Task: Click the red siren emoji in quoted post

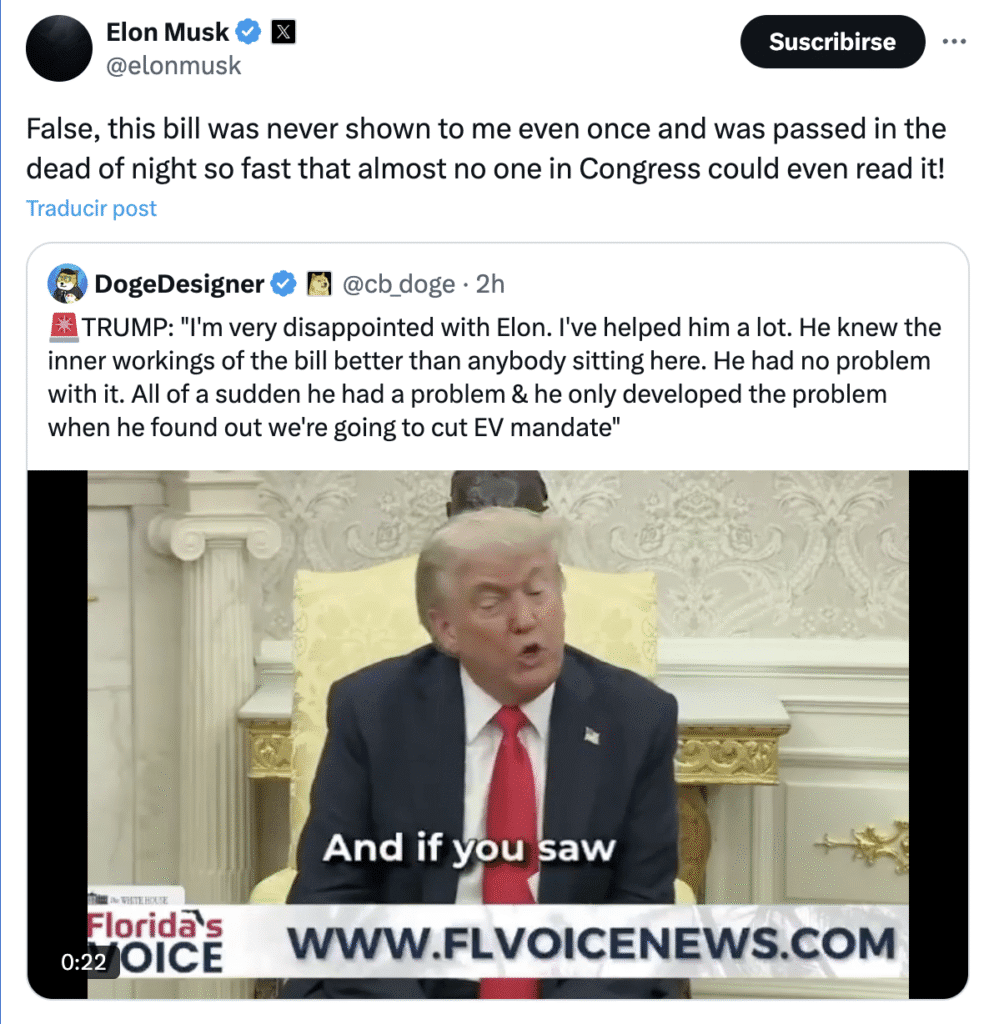Action: [63, 327]
